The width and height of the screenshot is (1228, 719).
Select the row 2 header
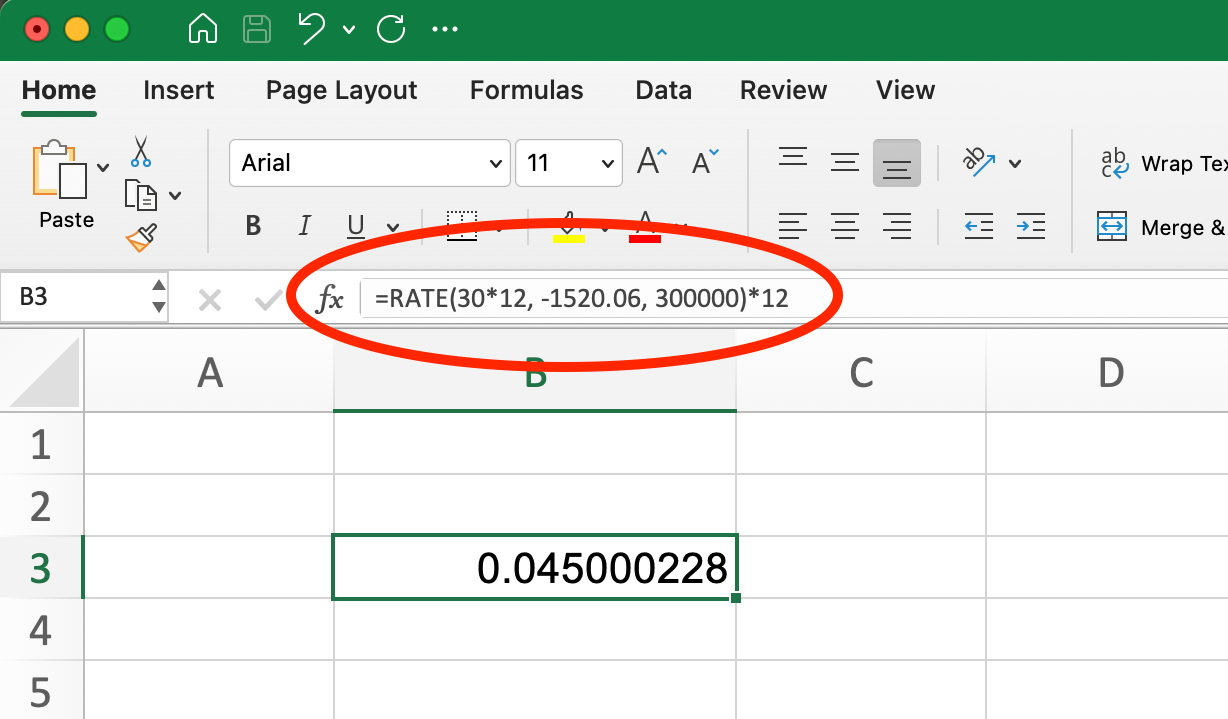[x=41, y=506]
